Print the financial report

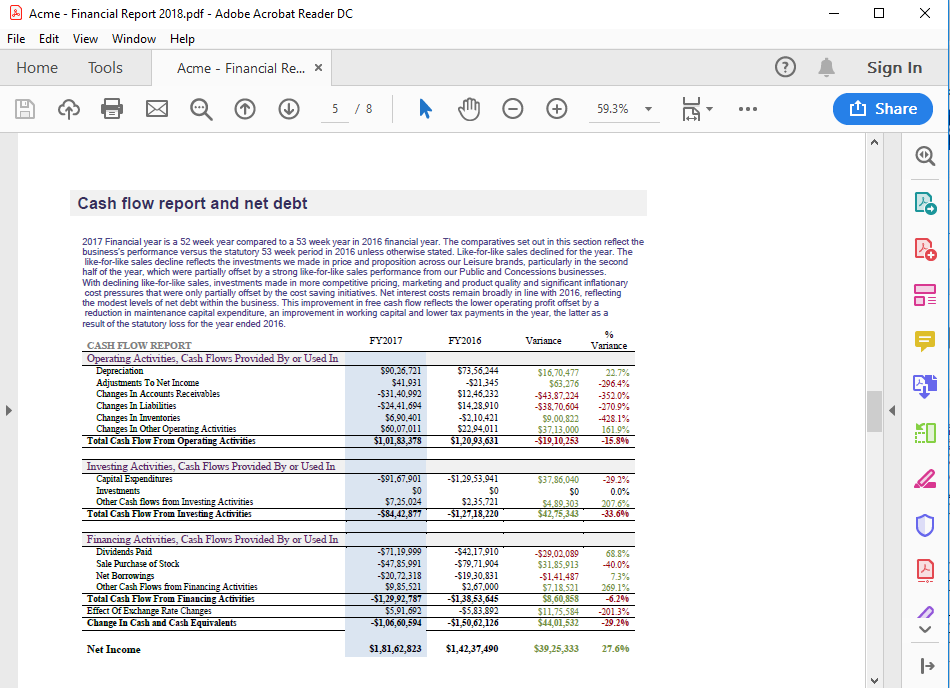[x=112, y=109]
